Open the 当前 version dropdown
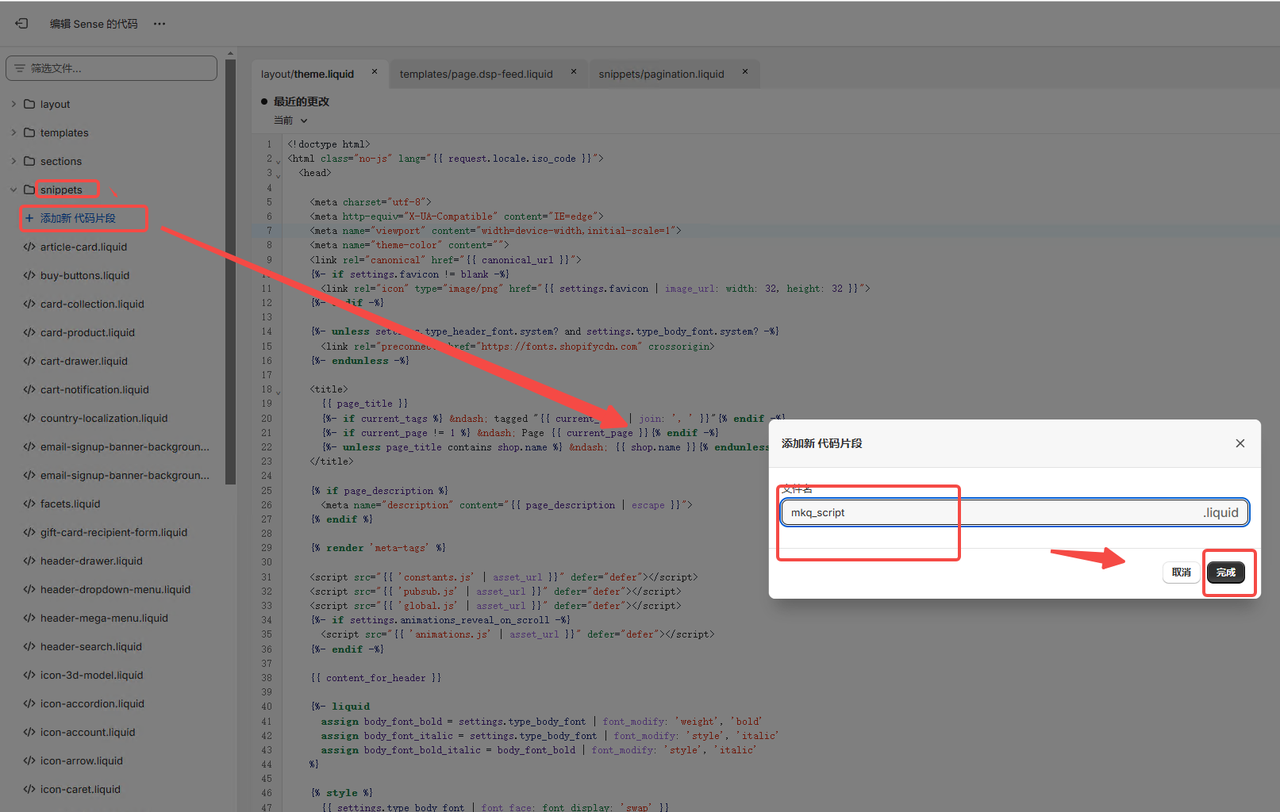This screenshot has height=812, width=1280. (291, 120)
